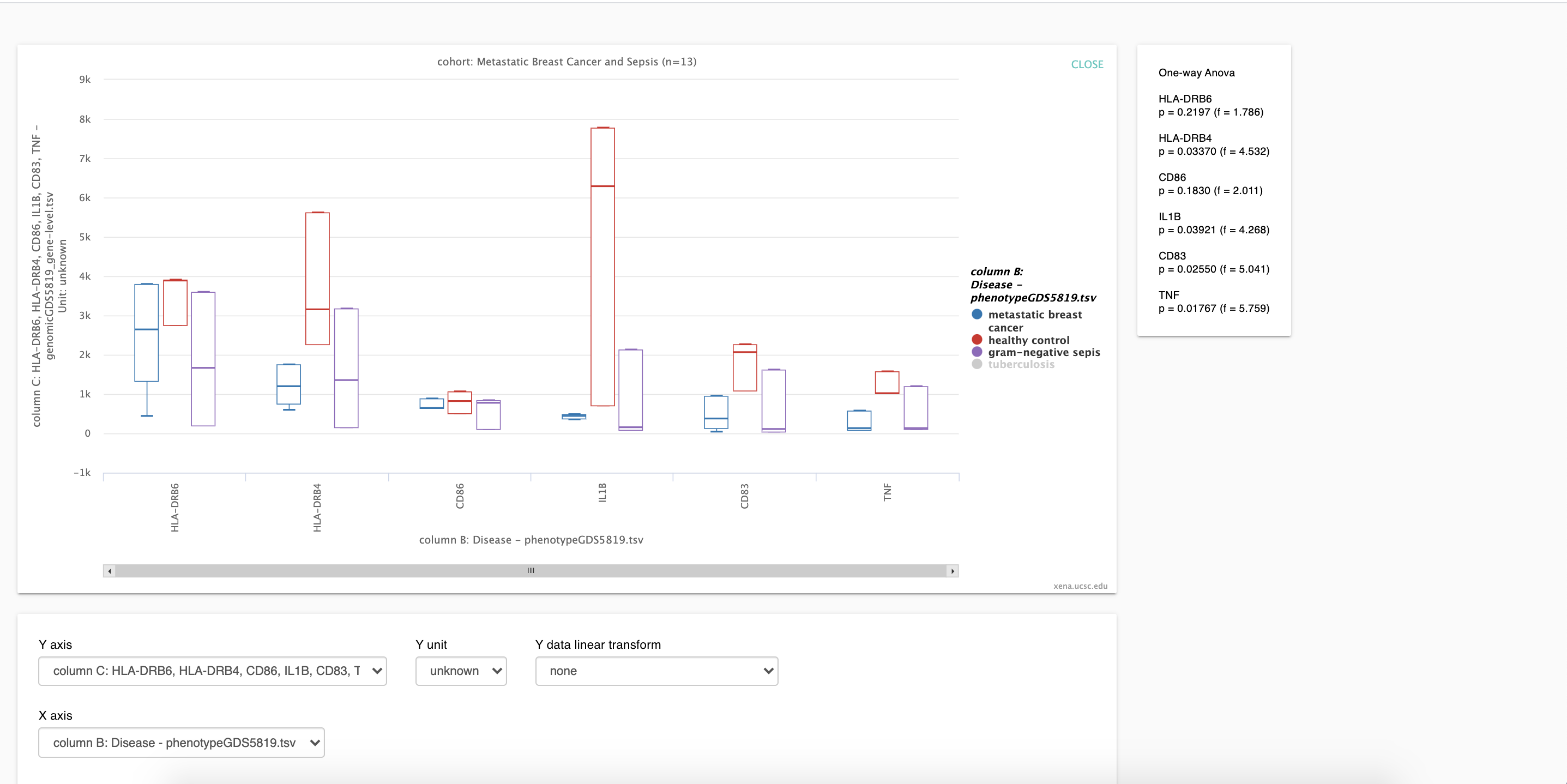The height and width of the screenshot is (784, 1567).
Task: Toggle metastatic breast cancer legend series
Action: (1035, 321)
